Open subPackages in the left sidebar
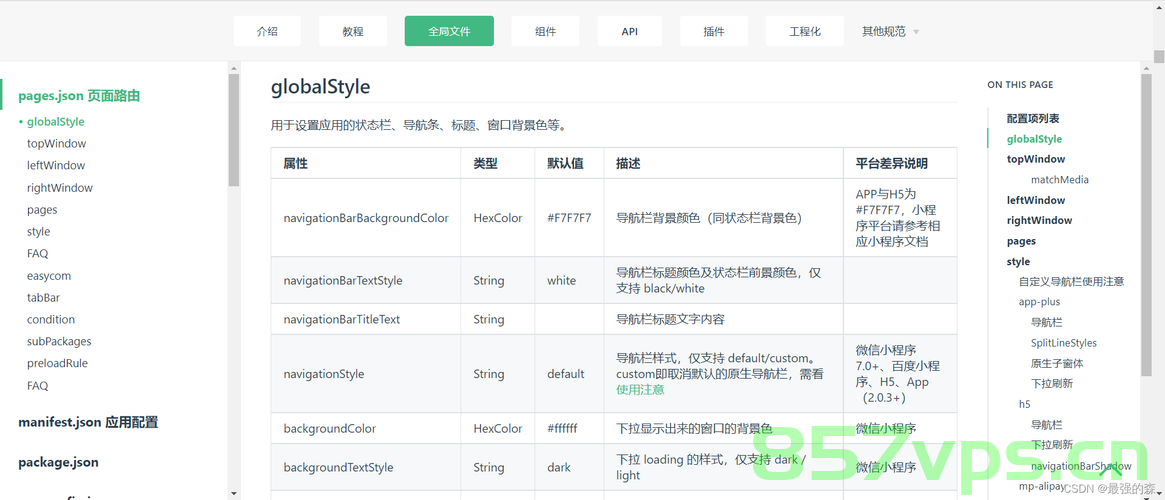 pyautogui.click(x=59, y=342)
